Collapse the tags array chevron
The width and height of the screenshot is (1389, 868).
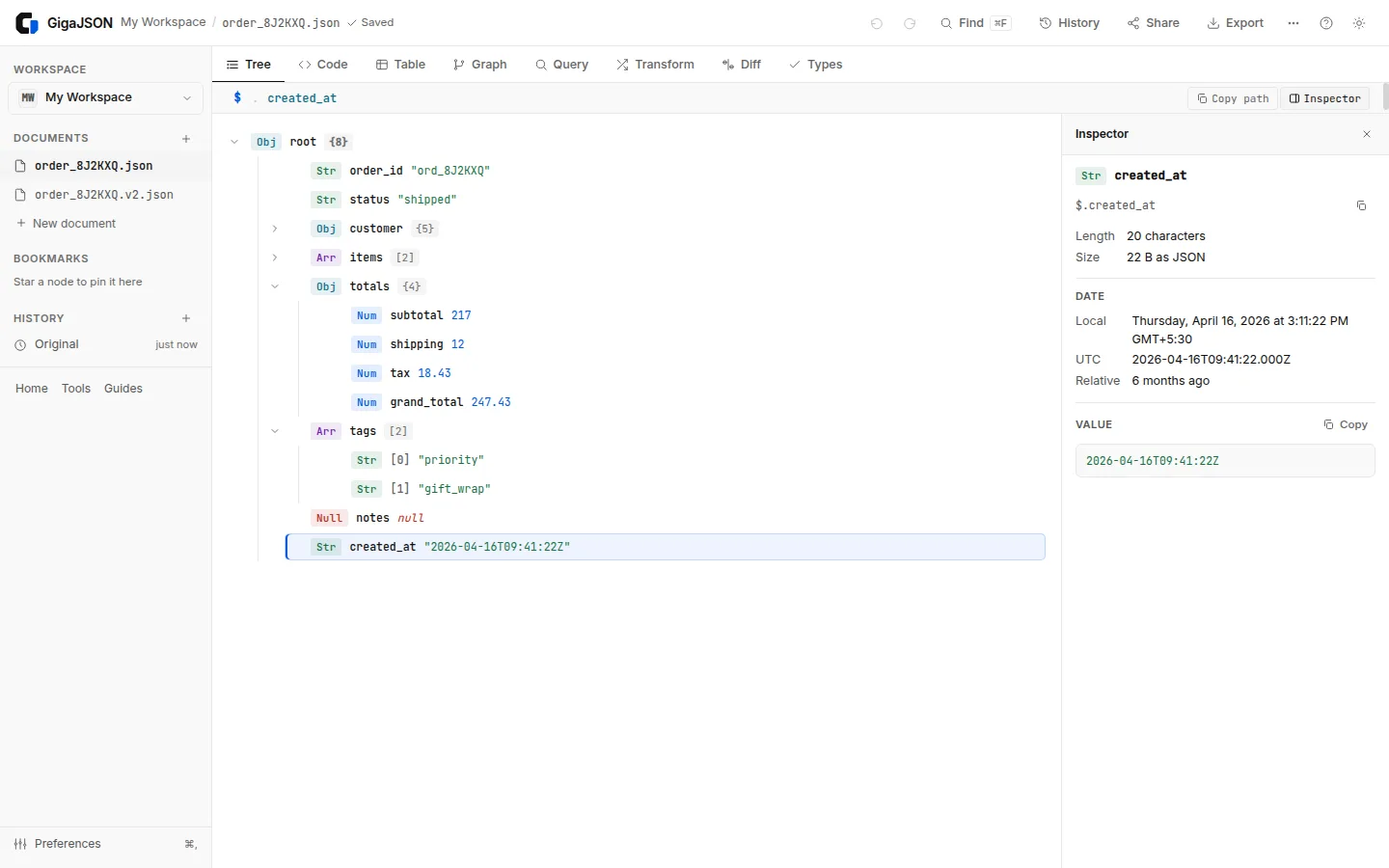[275, 431]
